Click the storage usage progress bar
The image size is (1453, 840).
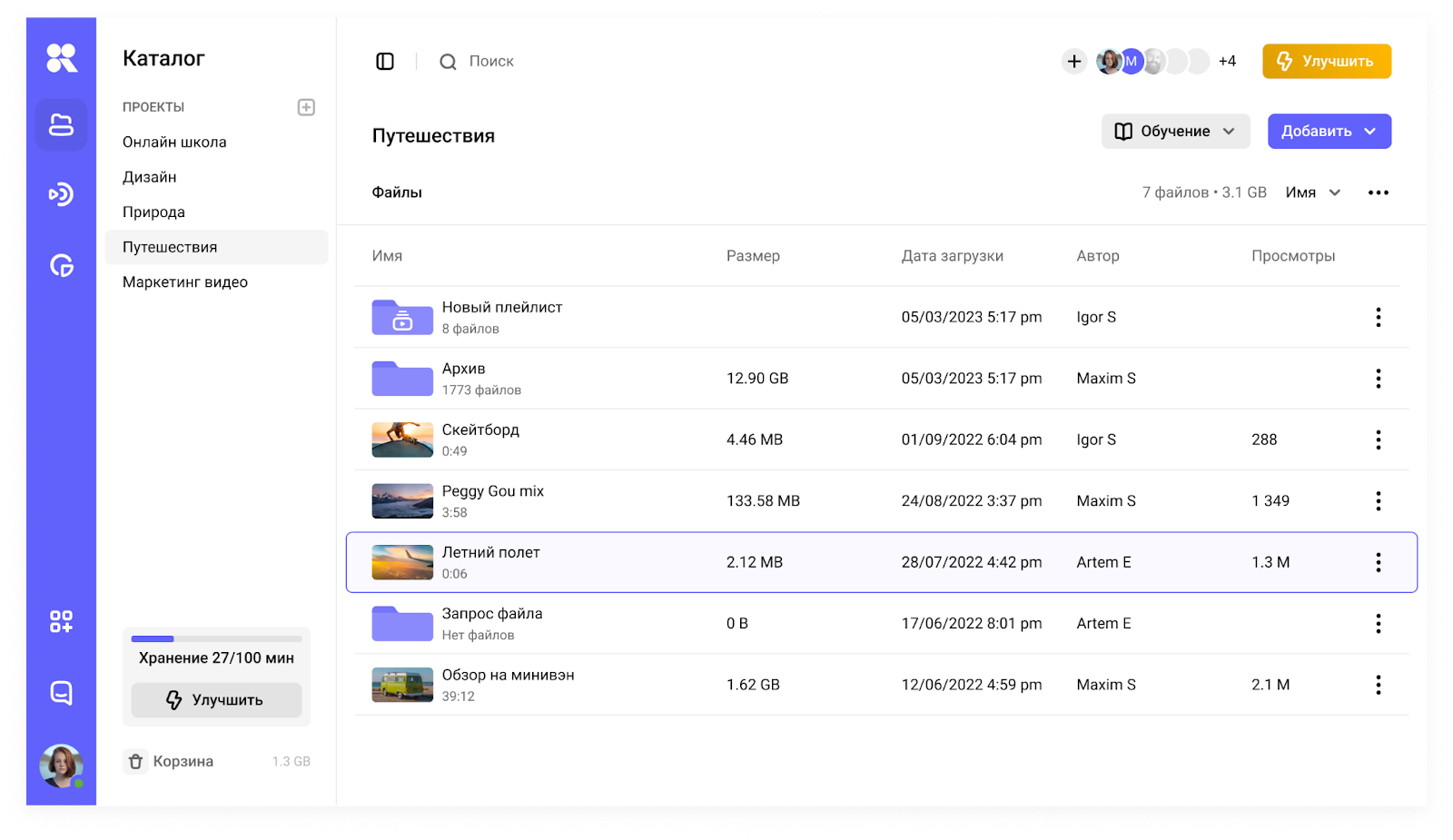tap(216, 639)
